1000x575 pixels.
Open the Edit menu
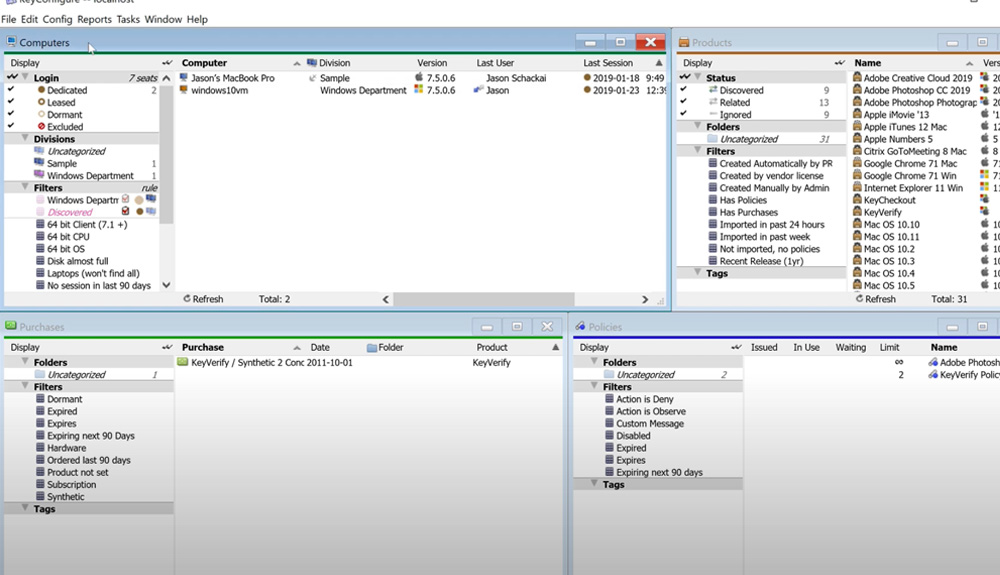(29, 19)
